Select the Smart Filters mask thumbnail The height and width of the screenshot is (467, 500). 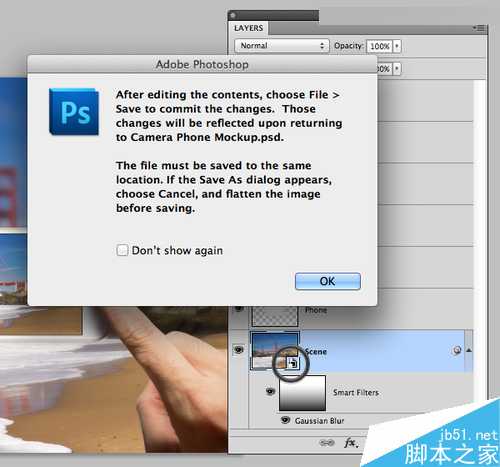click(302, 393)
